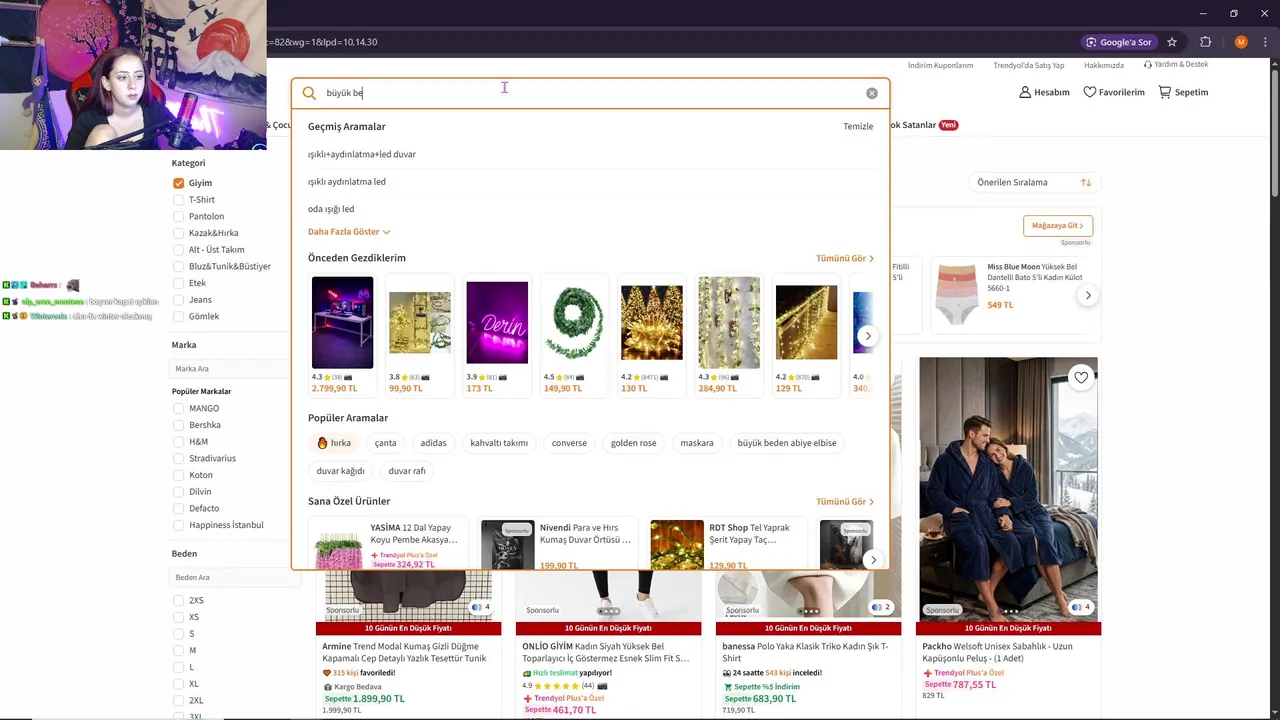Click the Marka Ara brand search field

point(235,369)
